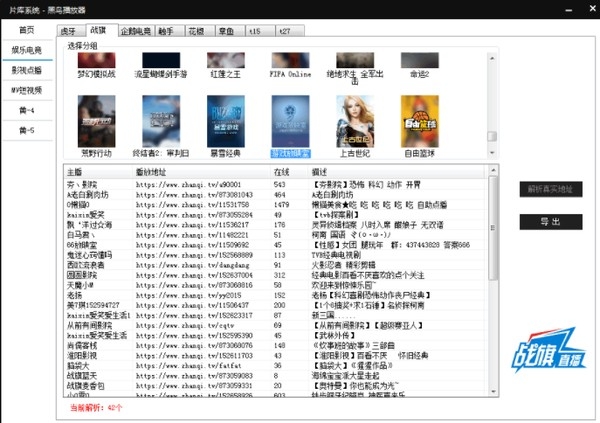Screen dimensions: 600x423
Task: Select the streamer row 白马君
Action: point(276,235)
